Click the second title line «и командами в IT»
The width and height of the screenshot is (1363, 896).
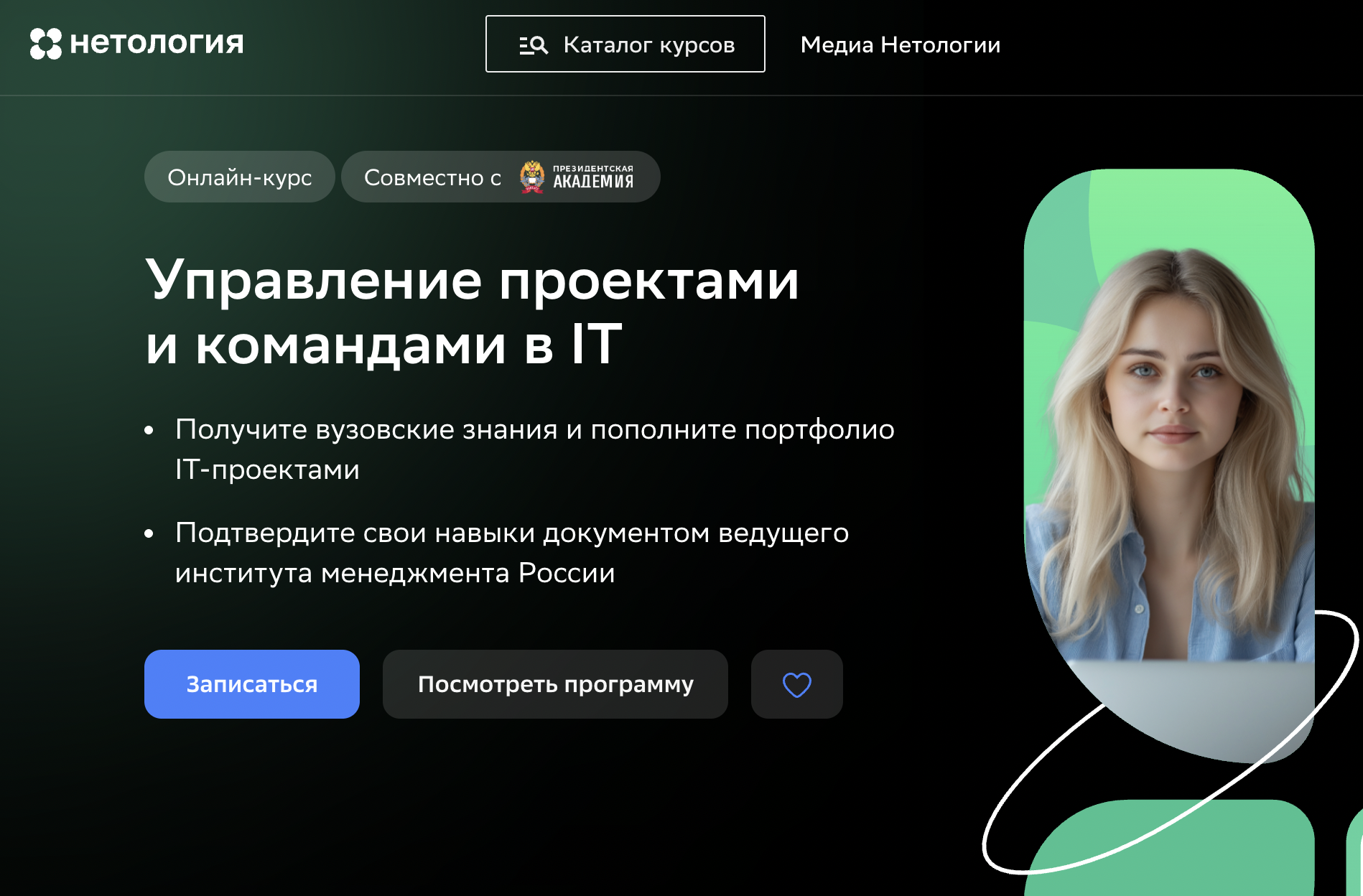(x=383, y=345)
